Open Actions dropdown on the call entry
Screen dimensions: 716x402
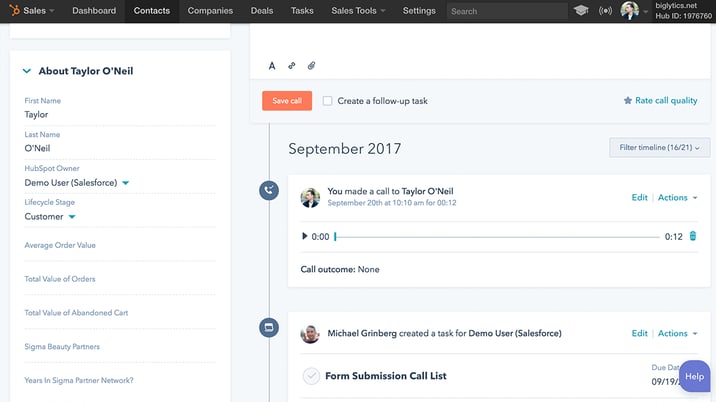coord(678,197)
